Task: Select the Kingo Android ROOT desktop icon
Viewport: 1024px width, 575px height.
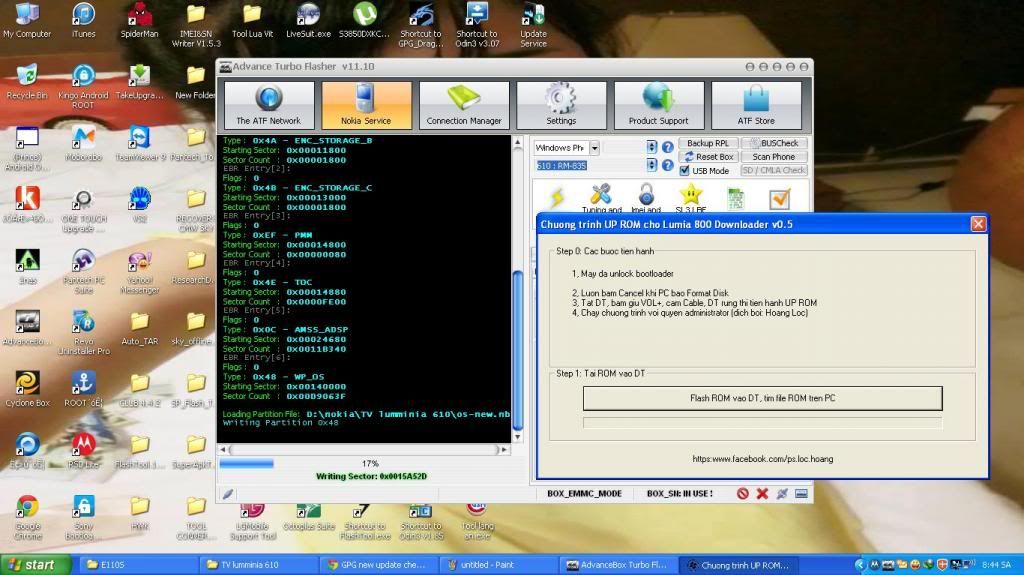Action: (83, 87)
